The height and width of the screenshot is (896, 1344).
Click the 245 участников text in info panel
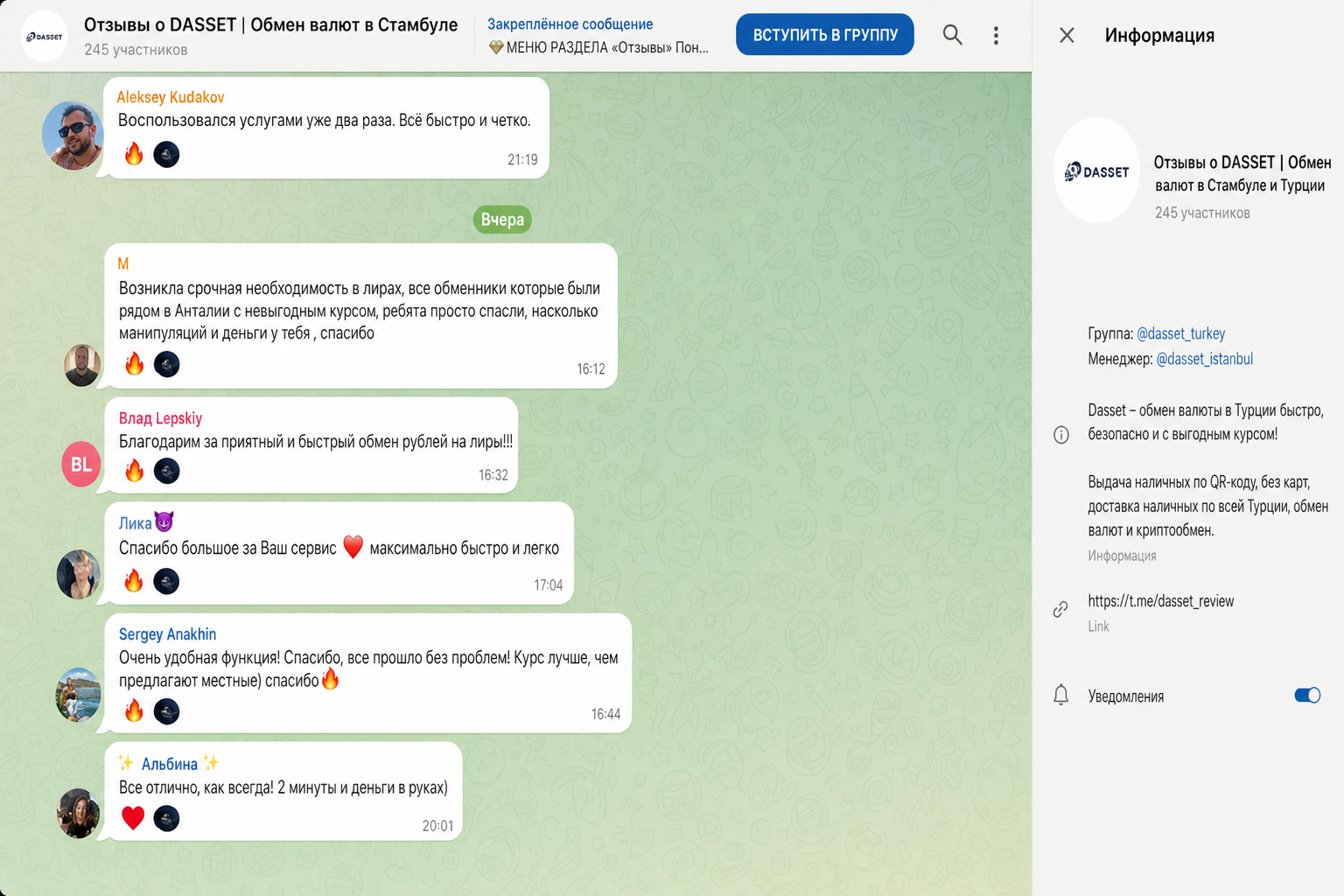click(1202, 213)
